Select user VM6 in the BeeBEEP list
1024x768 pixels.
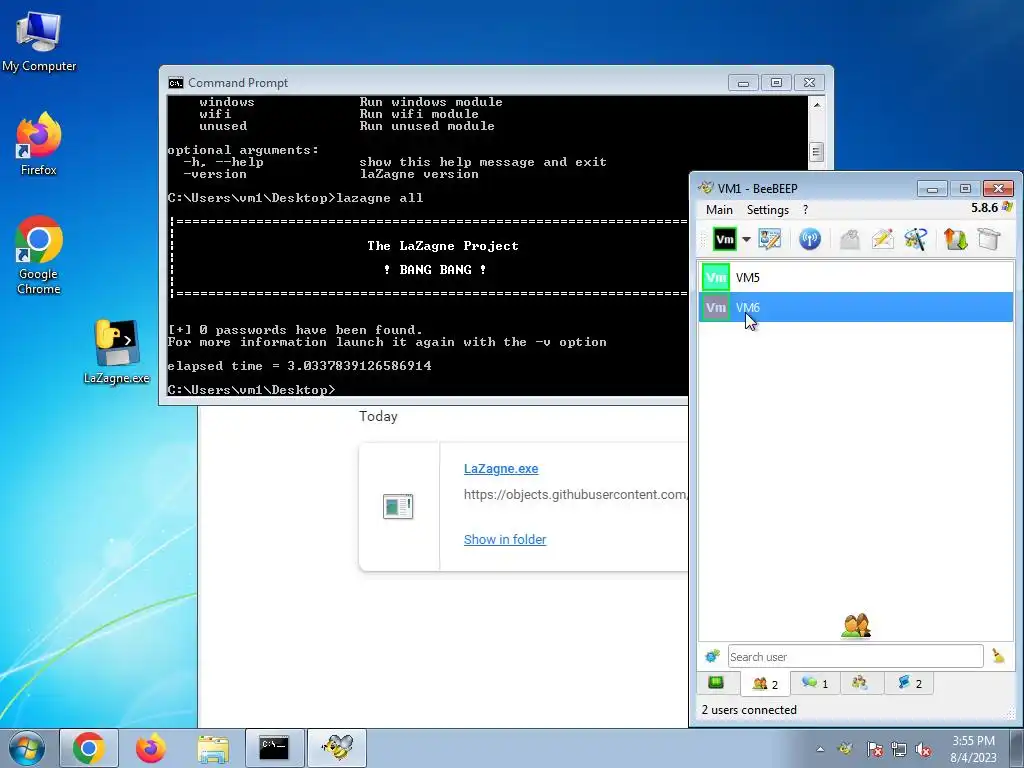(x=856, y=307)
